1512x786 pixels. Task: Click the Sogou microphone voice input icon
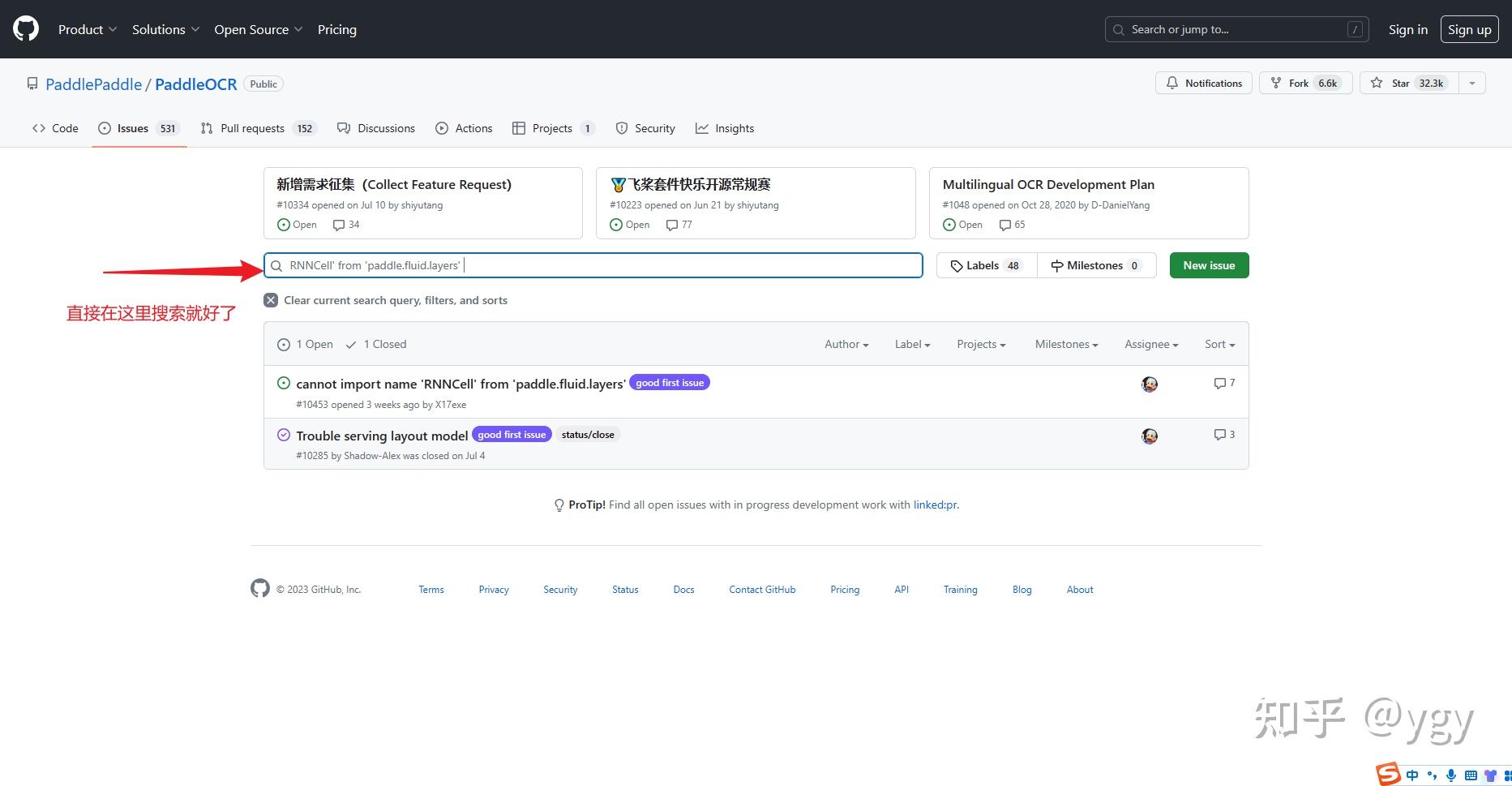[1451, 775]
